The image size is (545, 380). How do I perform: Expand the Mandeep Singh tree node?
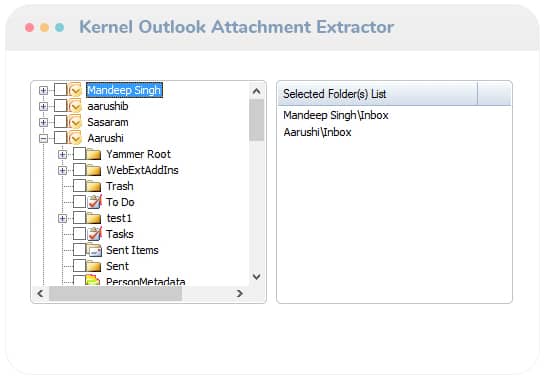[43, 90]
